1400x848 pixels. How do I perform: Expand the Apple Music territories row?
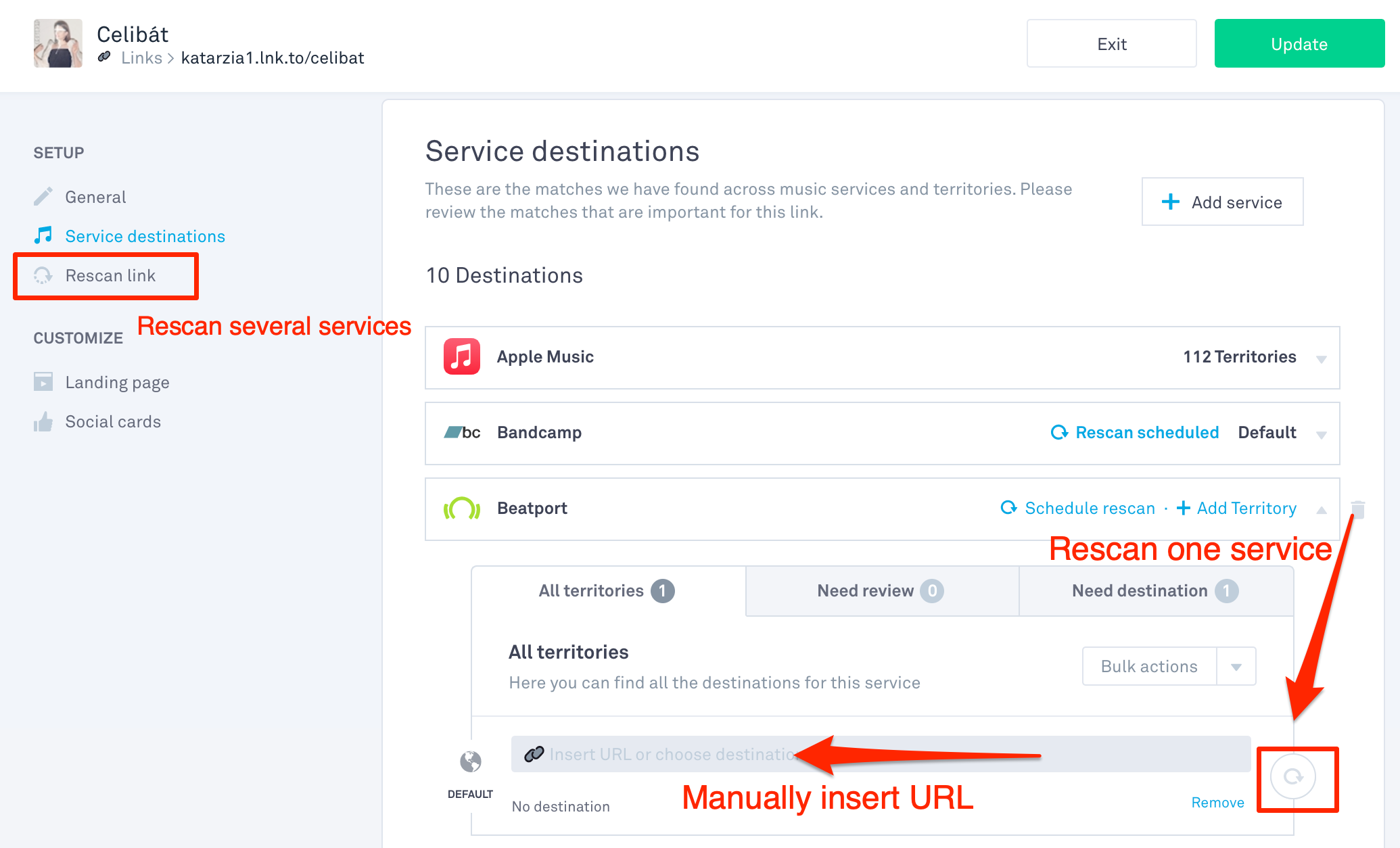[1321, 358]
